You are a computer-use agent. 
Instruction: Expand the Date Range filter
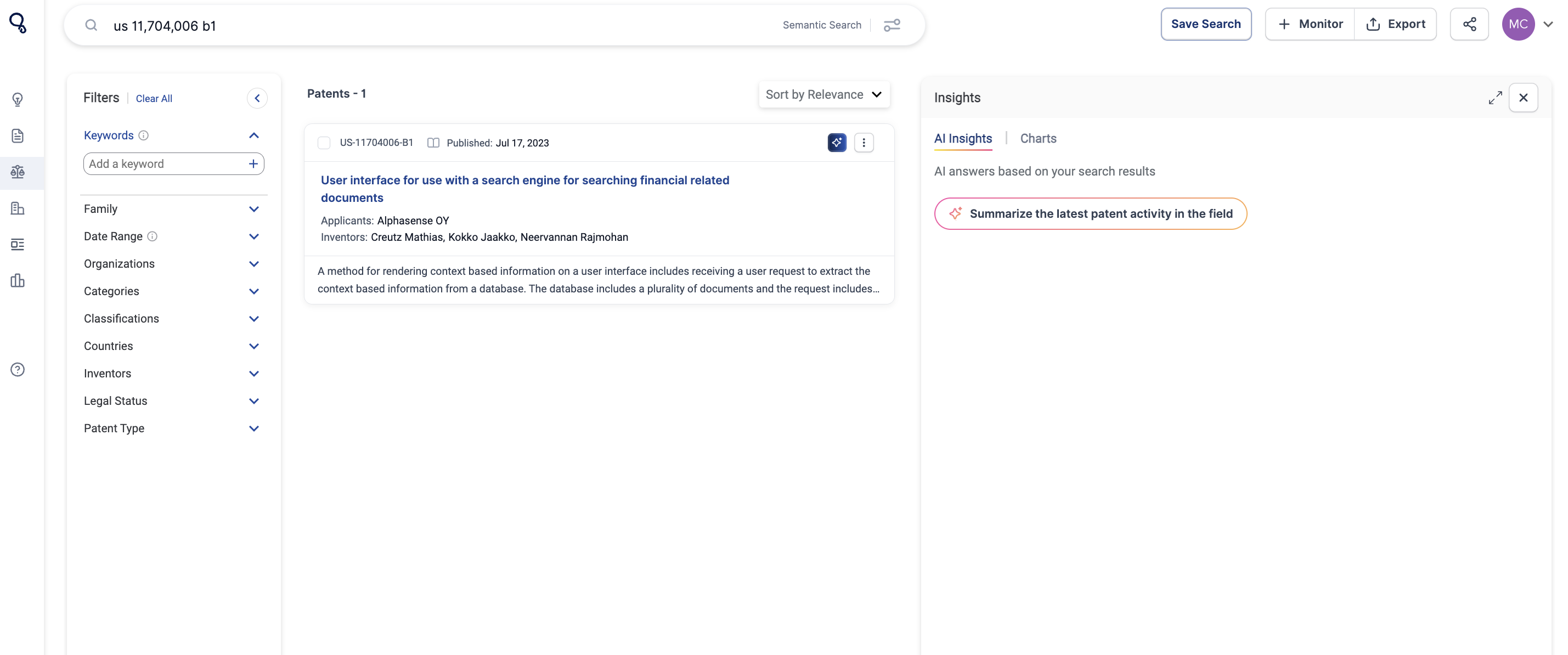click(254, 236)
